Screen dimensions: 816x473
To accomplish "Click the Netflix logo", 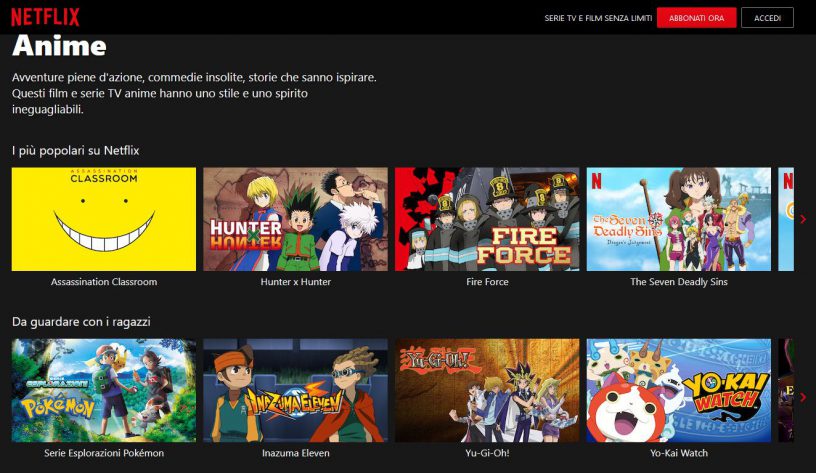I will pos(45,17).
